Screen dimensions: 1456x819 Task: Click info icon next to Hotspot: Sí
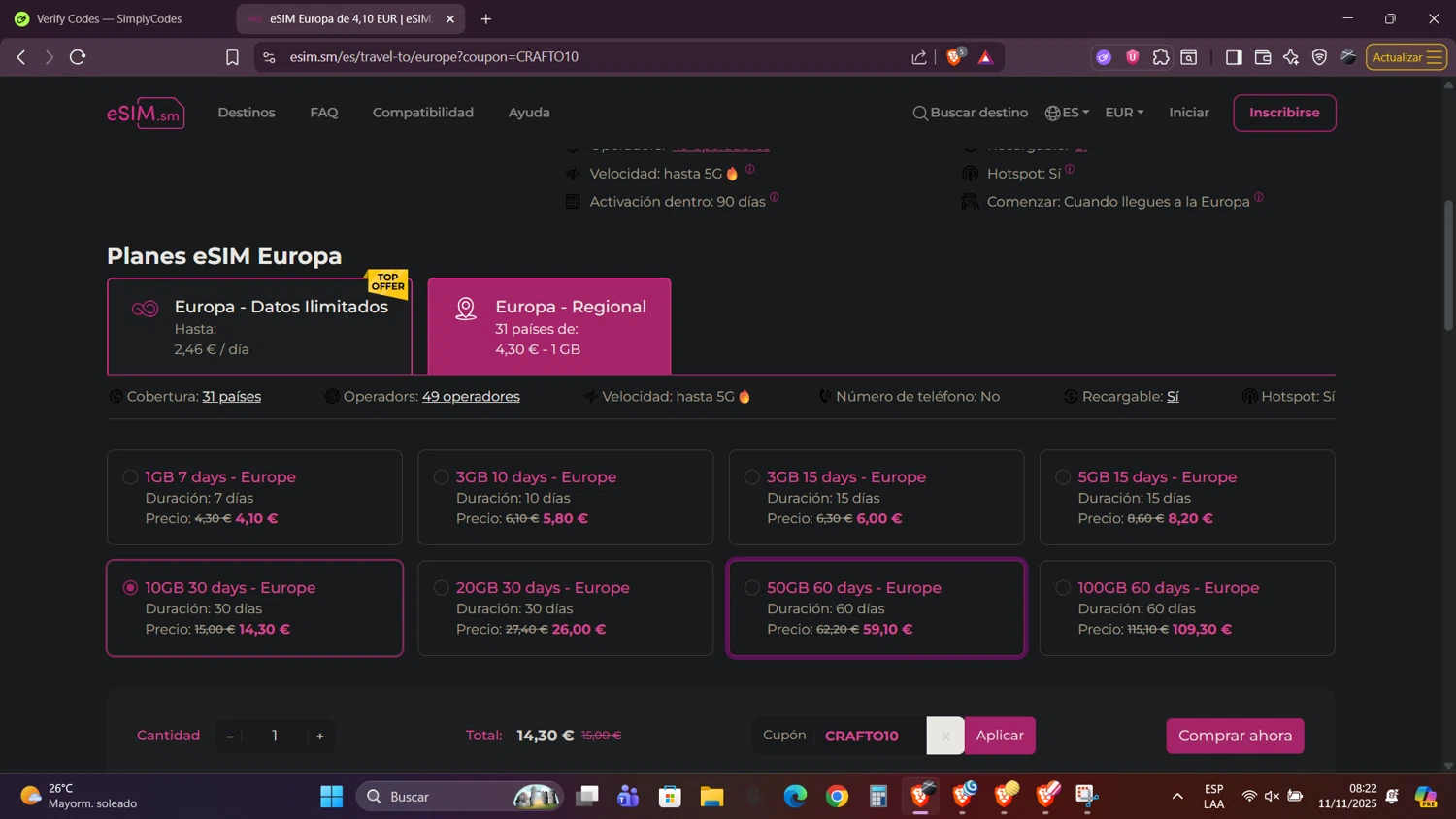(x=1070, y=169)
